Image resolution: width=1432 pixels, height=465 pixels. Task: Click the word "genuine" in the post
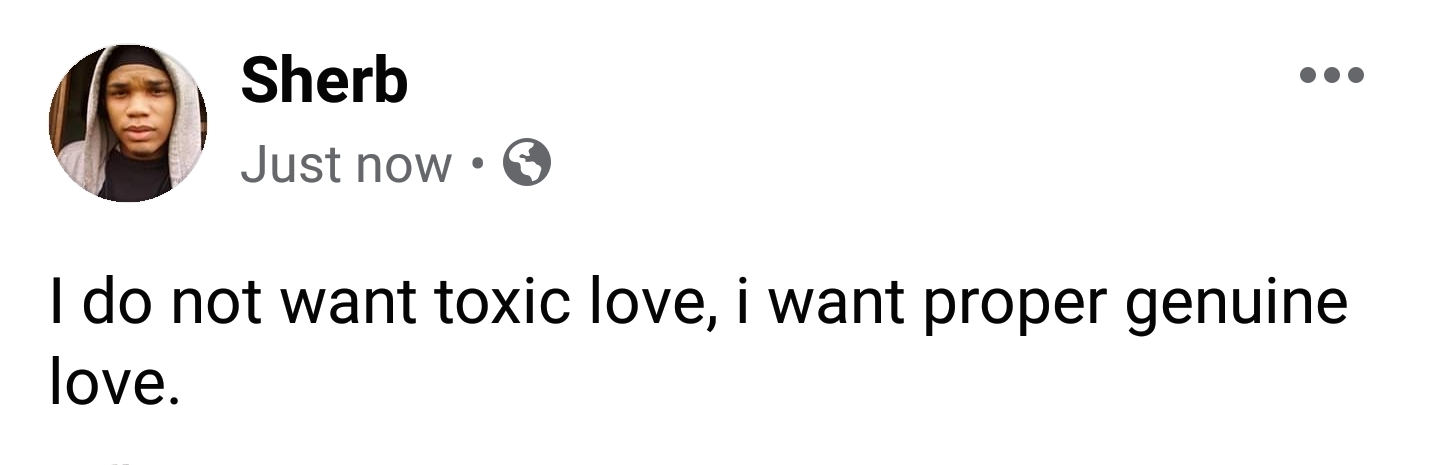click(1237, 307)
